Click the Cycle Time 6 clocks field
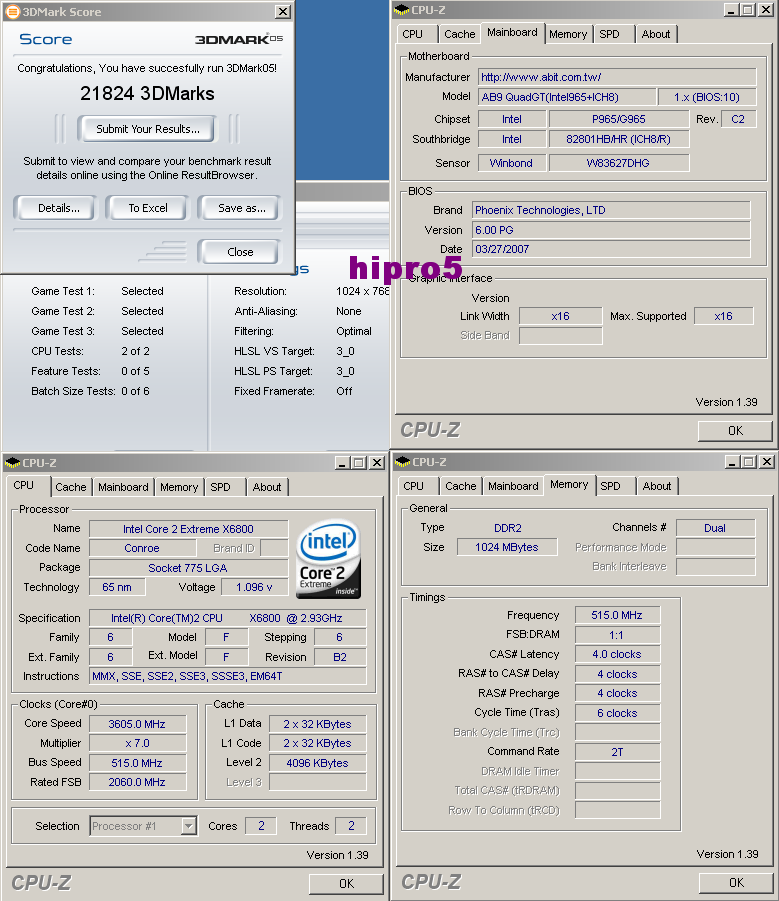Screen dimensions: 779x901 (x=617, y=713)
